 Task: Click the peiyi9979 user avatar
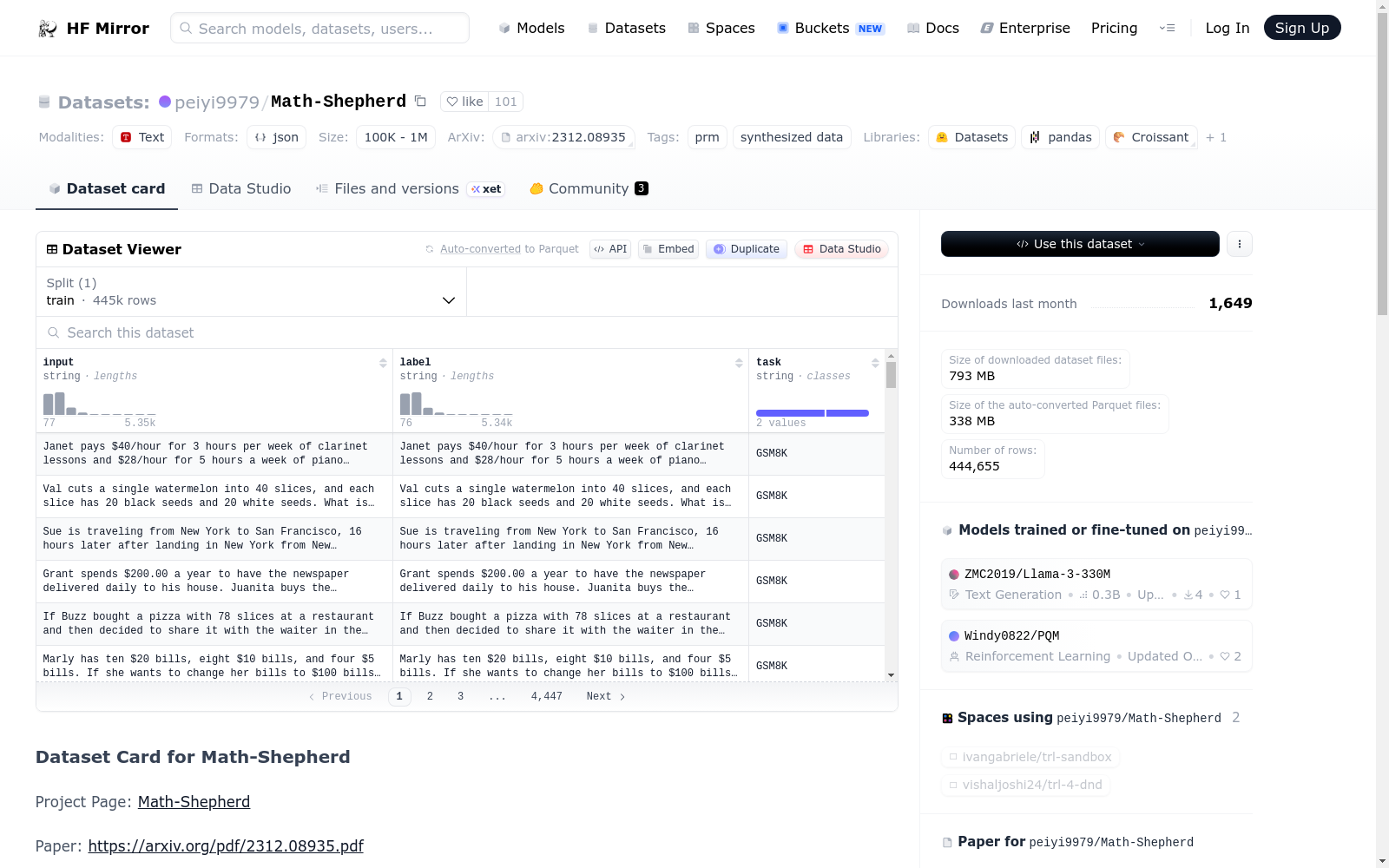[165, 102]
